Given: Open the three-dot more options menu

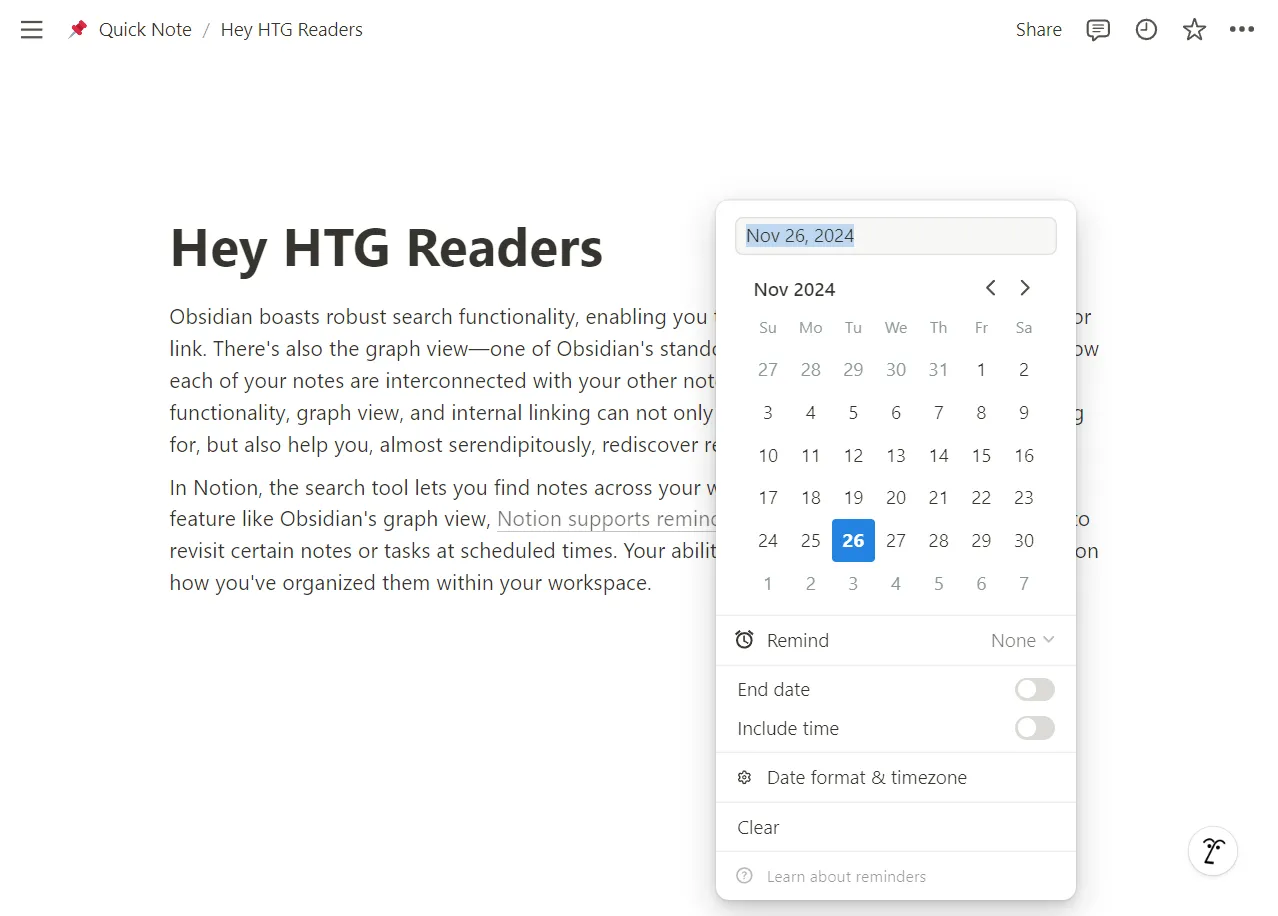Looking at the screenshot, I should click(1242, 30).
